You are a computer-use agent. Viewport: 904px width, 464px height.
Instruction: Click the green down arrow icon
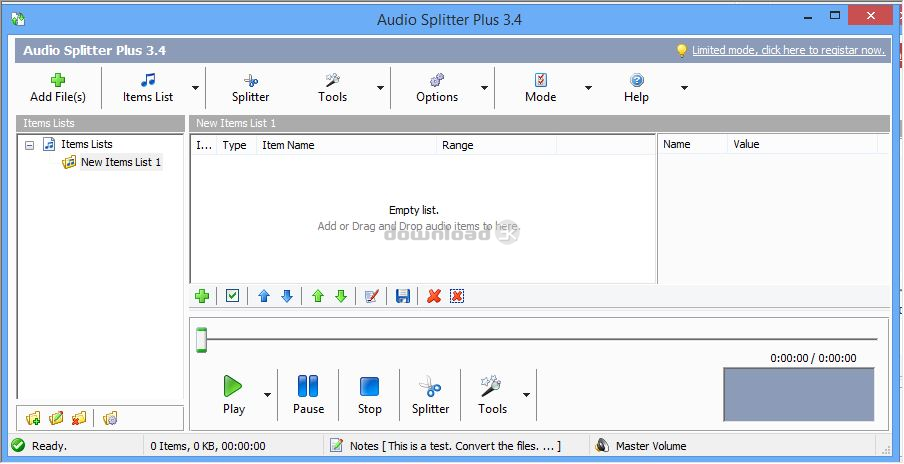[341, 296]
